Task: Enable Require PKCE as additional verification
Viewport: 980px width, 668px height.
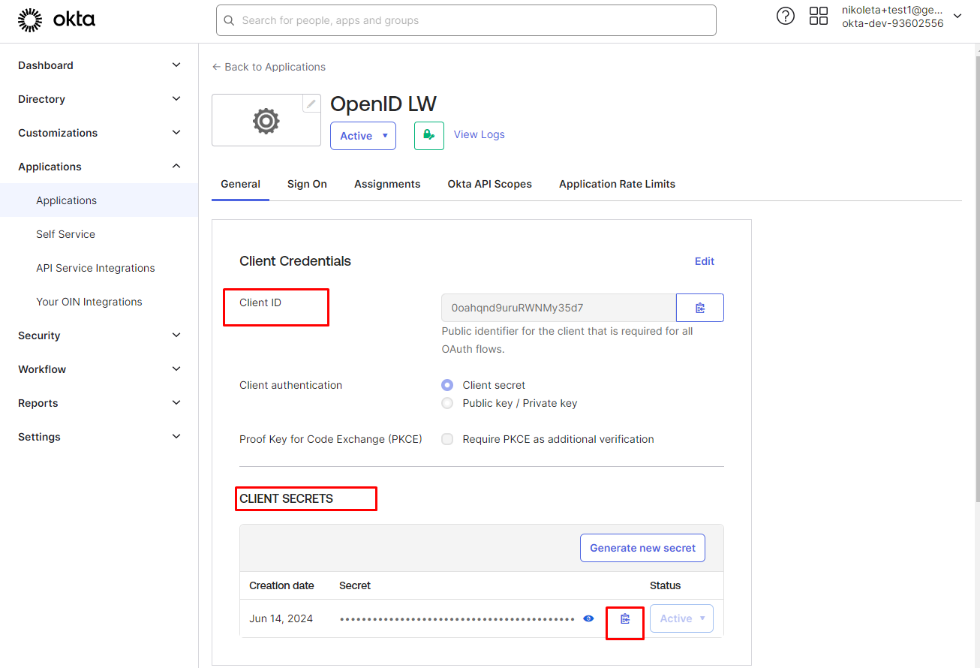Action: click(447, 439)
